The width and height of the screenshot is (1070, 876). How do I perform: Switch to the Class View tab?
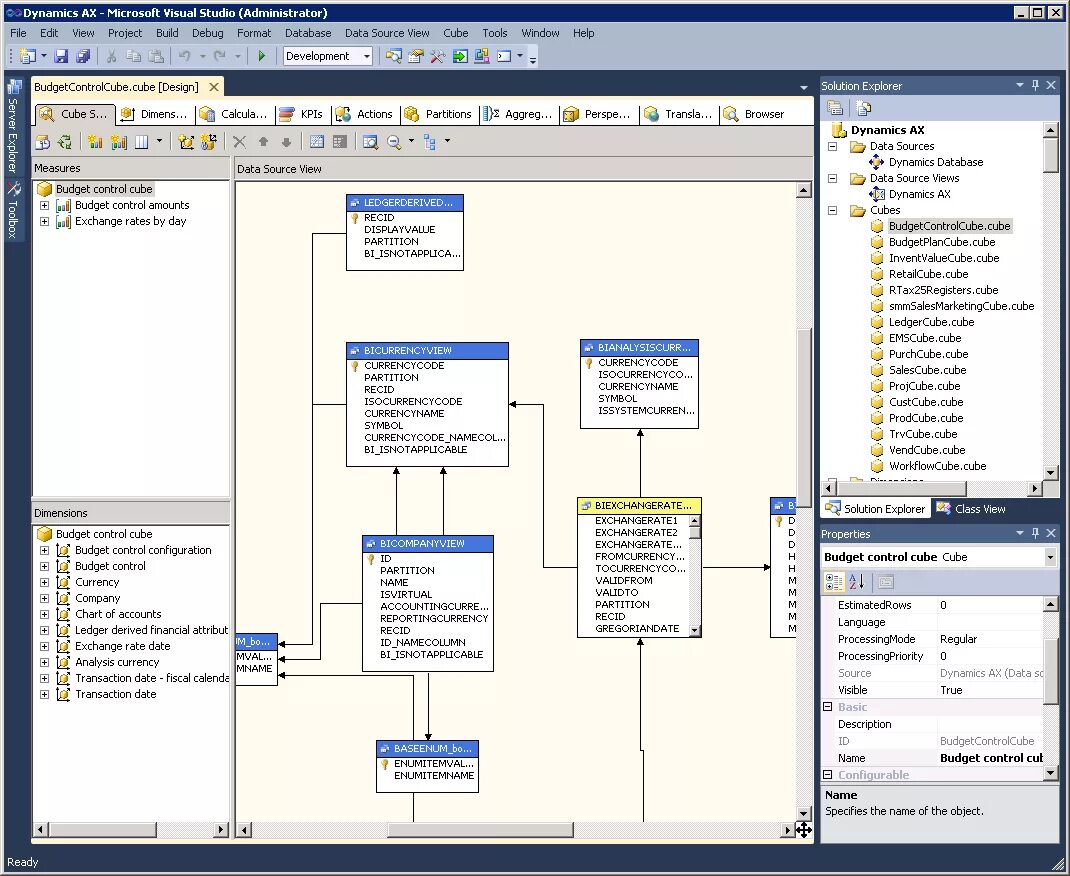970,509
